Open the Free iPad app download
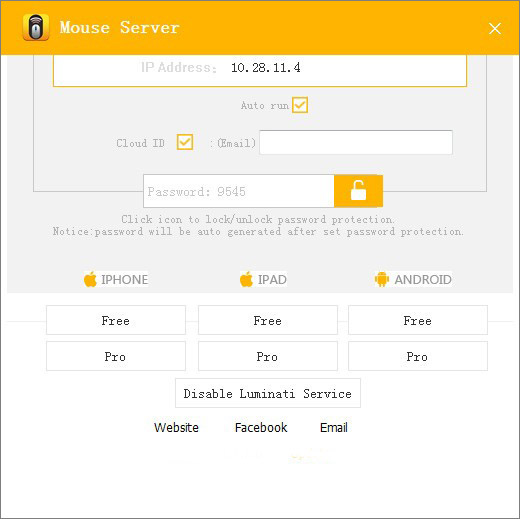Viewport: 520px width, 519px height. [268, 320]
